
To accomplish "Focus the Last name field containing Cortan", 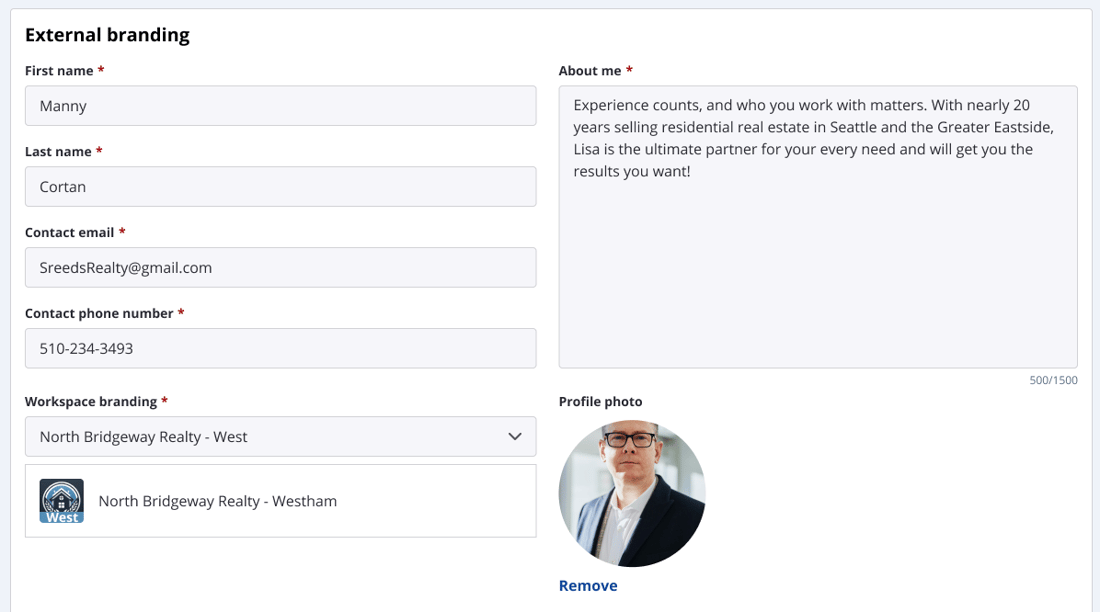I will [x=280, y=187].
